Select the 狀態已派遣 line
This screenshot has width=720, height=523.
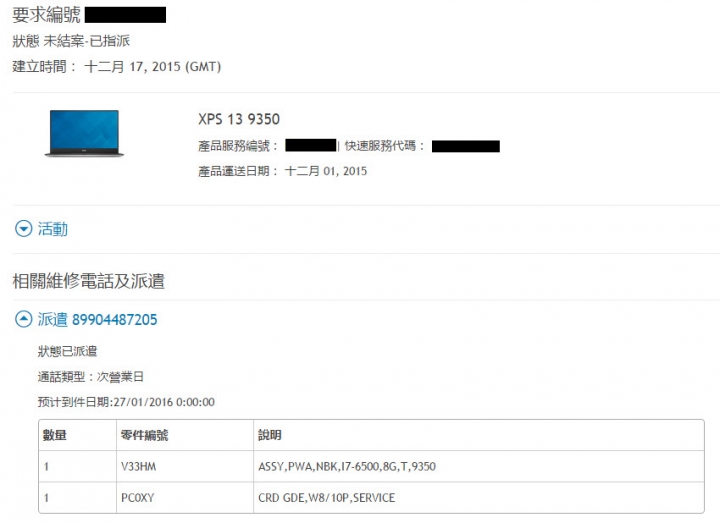click(x=68, y=351)
